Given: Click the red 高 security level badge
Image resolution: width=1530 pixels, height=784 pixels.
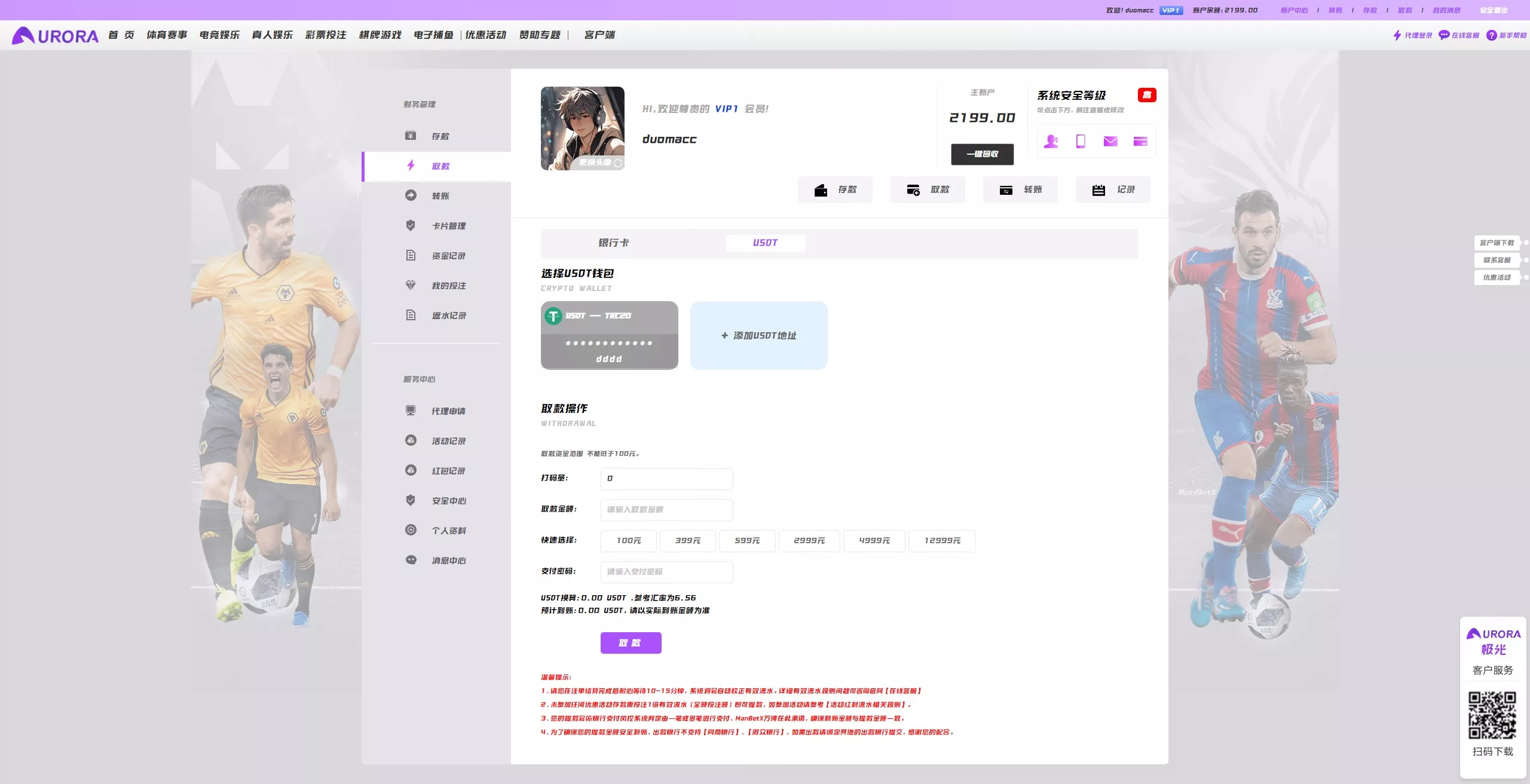Looking at the screenshot, I should point(1147,95).
